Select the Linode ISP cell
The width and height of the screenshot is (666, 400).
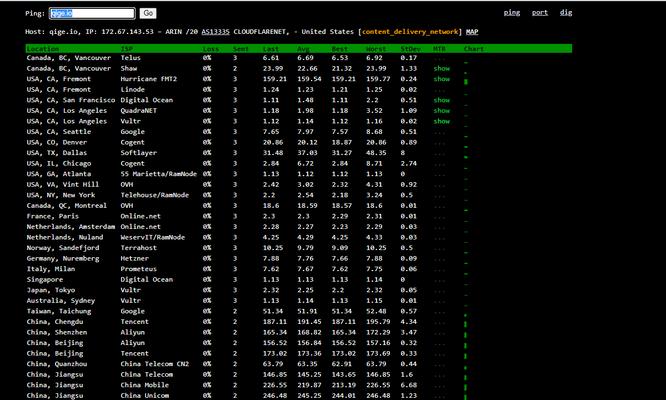(133, 90)
